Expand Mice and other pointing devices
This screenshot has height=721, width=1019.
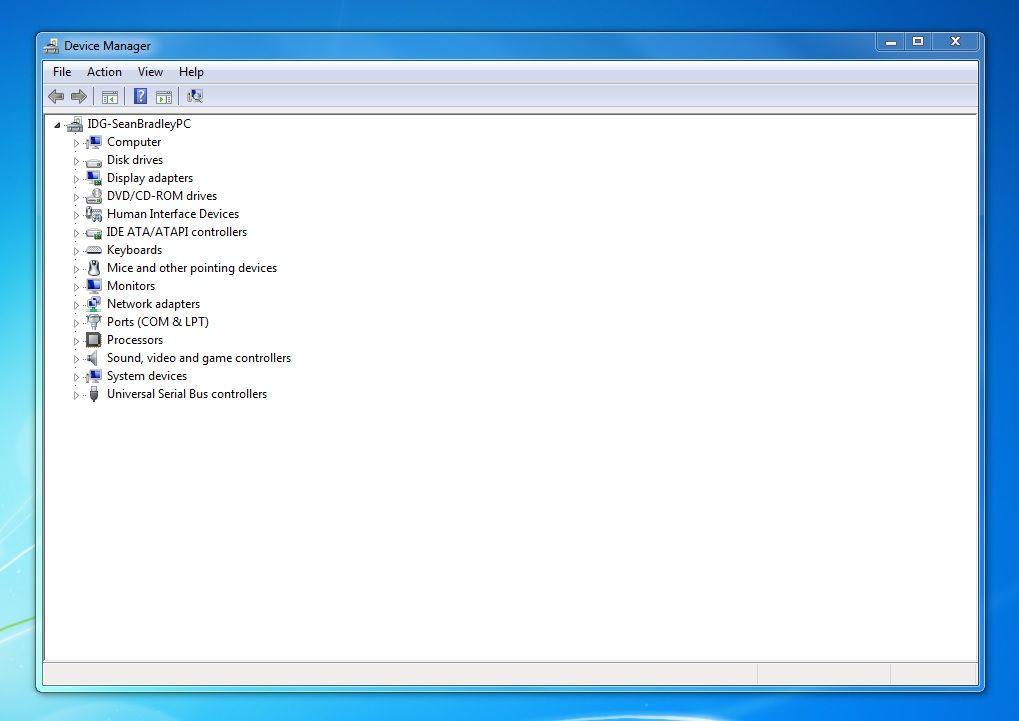coord(76,269)
